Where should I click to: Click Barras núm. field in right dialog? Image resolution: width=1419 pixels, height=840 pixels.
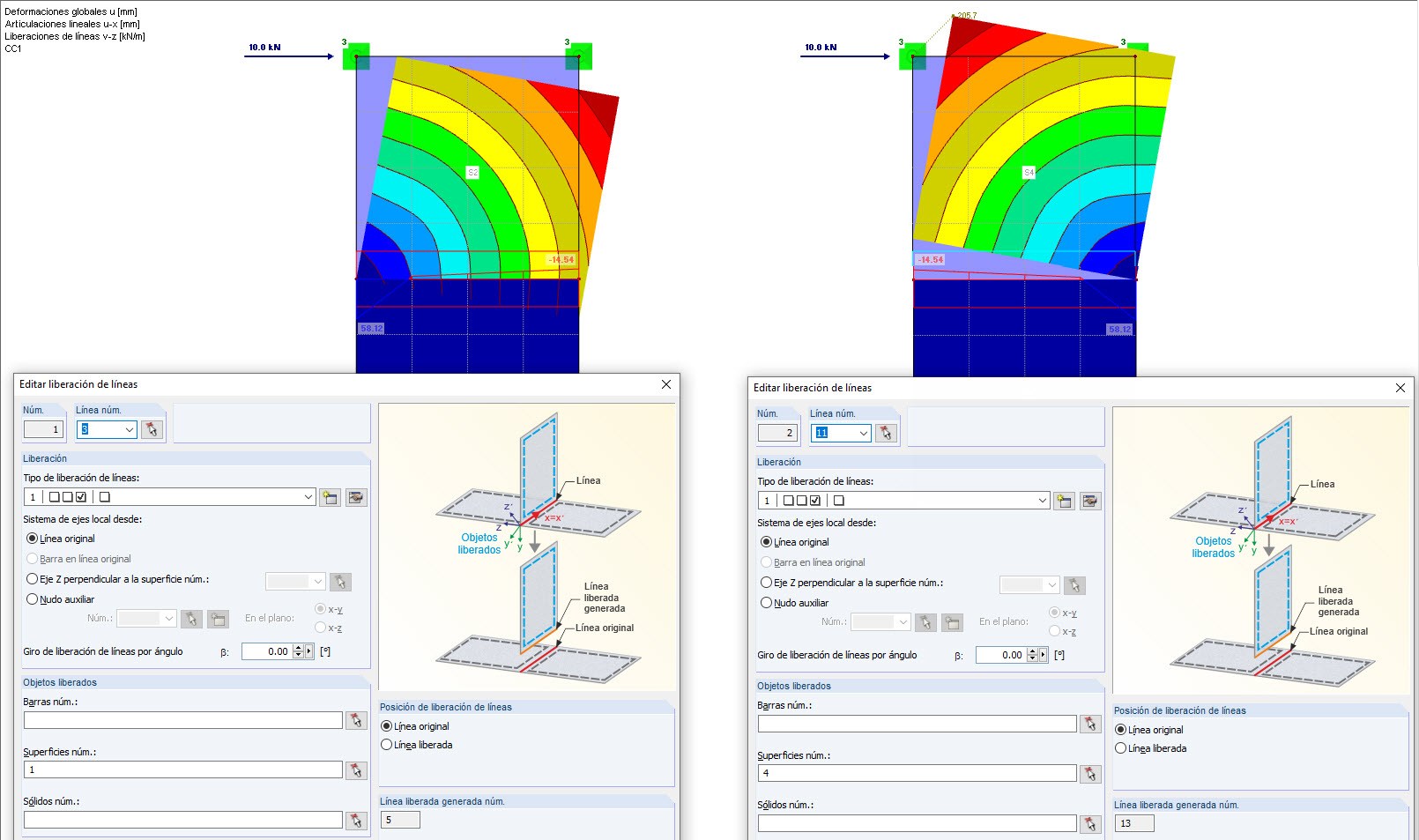click(918, 724)
